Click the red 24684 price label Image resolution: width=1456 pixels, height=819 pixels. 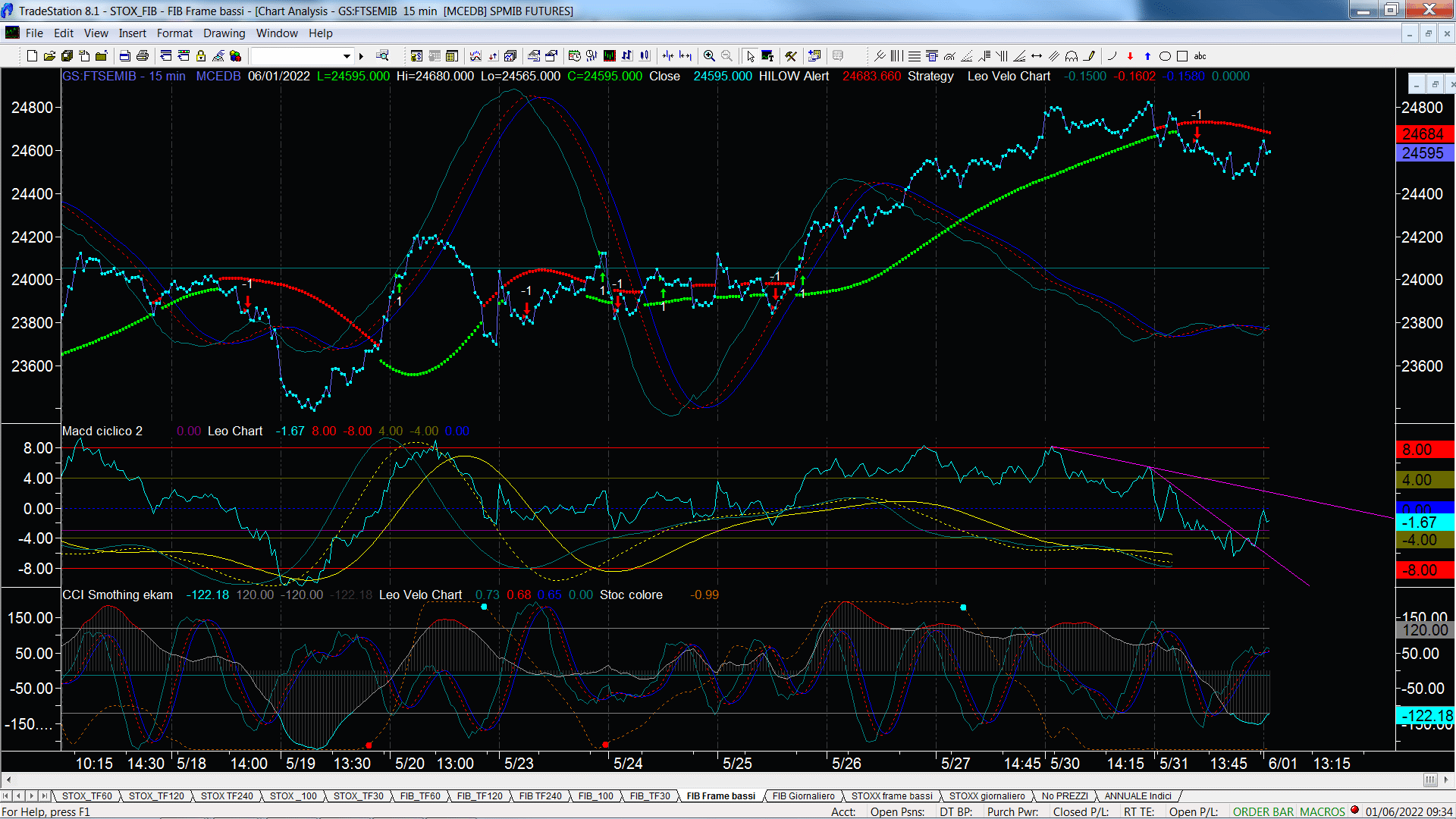pos(1425,134)
